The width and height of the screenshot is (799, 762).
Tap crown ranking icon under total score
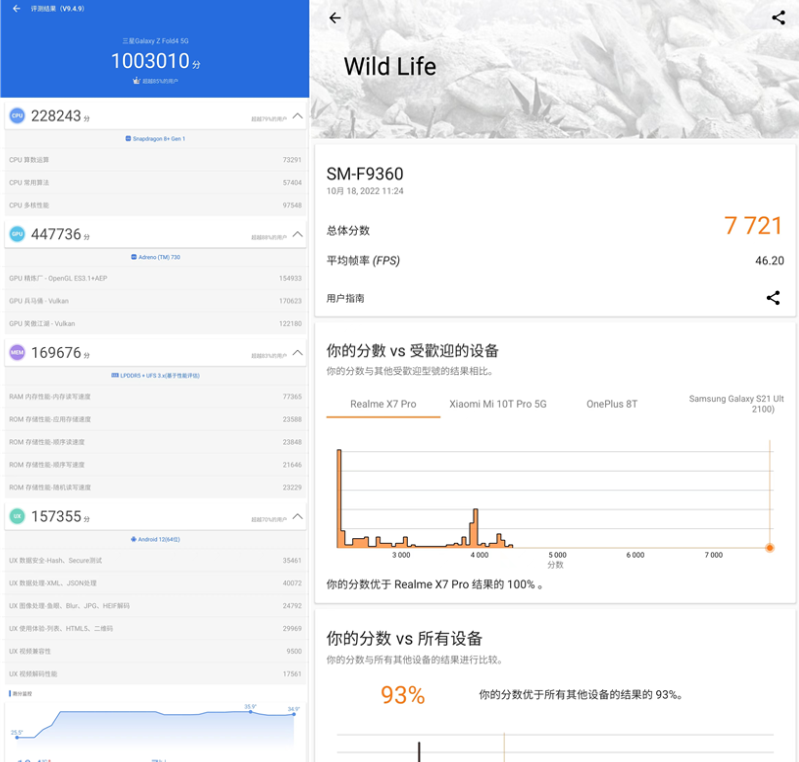[137, 81]
